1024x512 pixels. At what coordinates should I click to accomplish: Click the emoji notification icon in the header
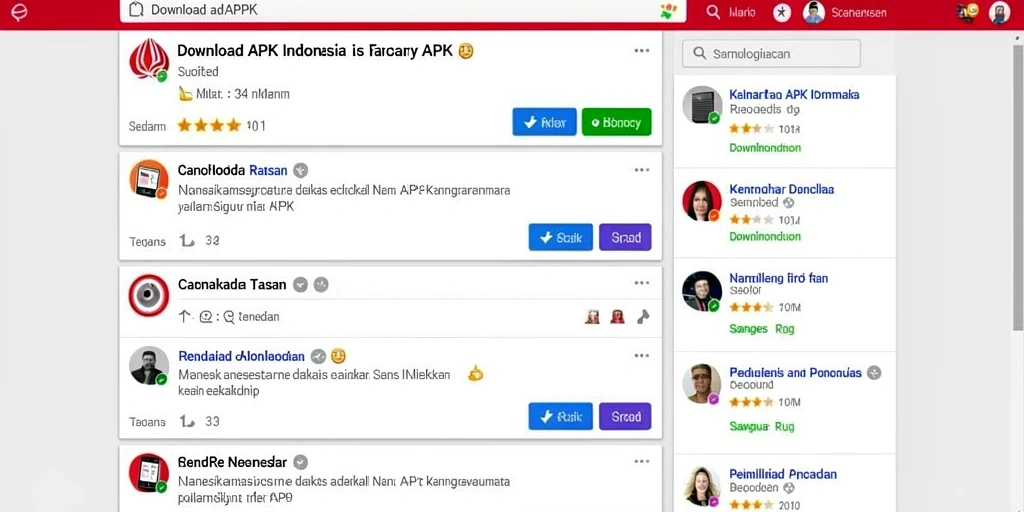pos(968,12)
